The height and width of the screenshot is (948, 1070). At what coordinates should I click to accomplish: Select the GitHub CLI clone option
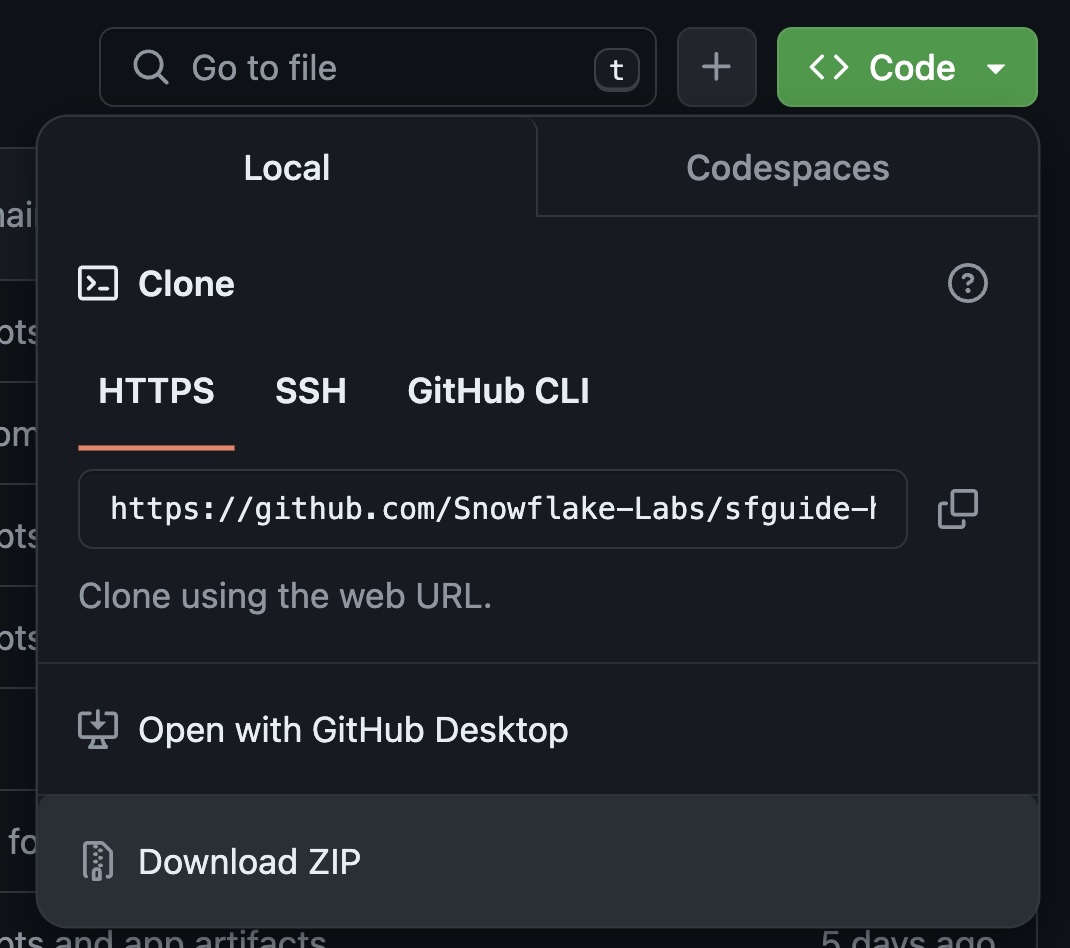point(498,390)
